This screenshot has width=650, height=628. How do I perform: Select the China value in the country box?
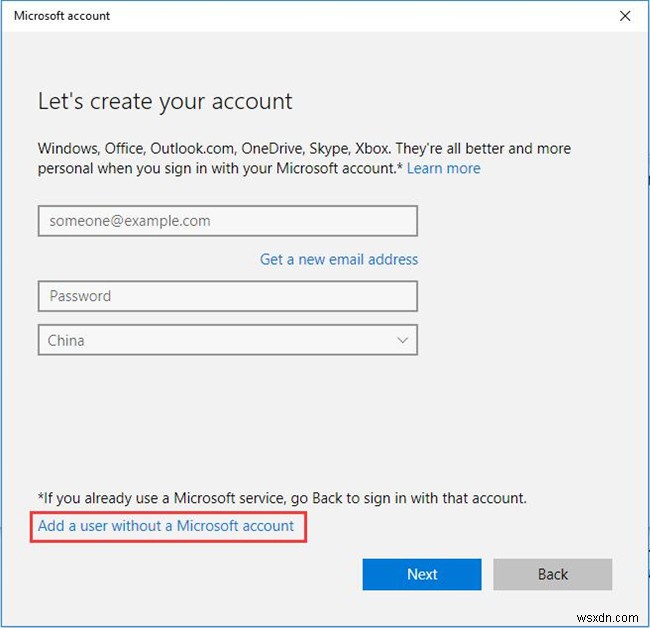(66, 340)
